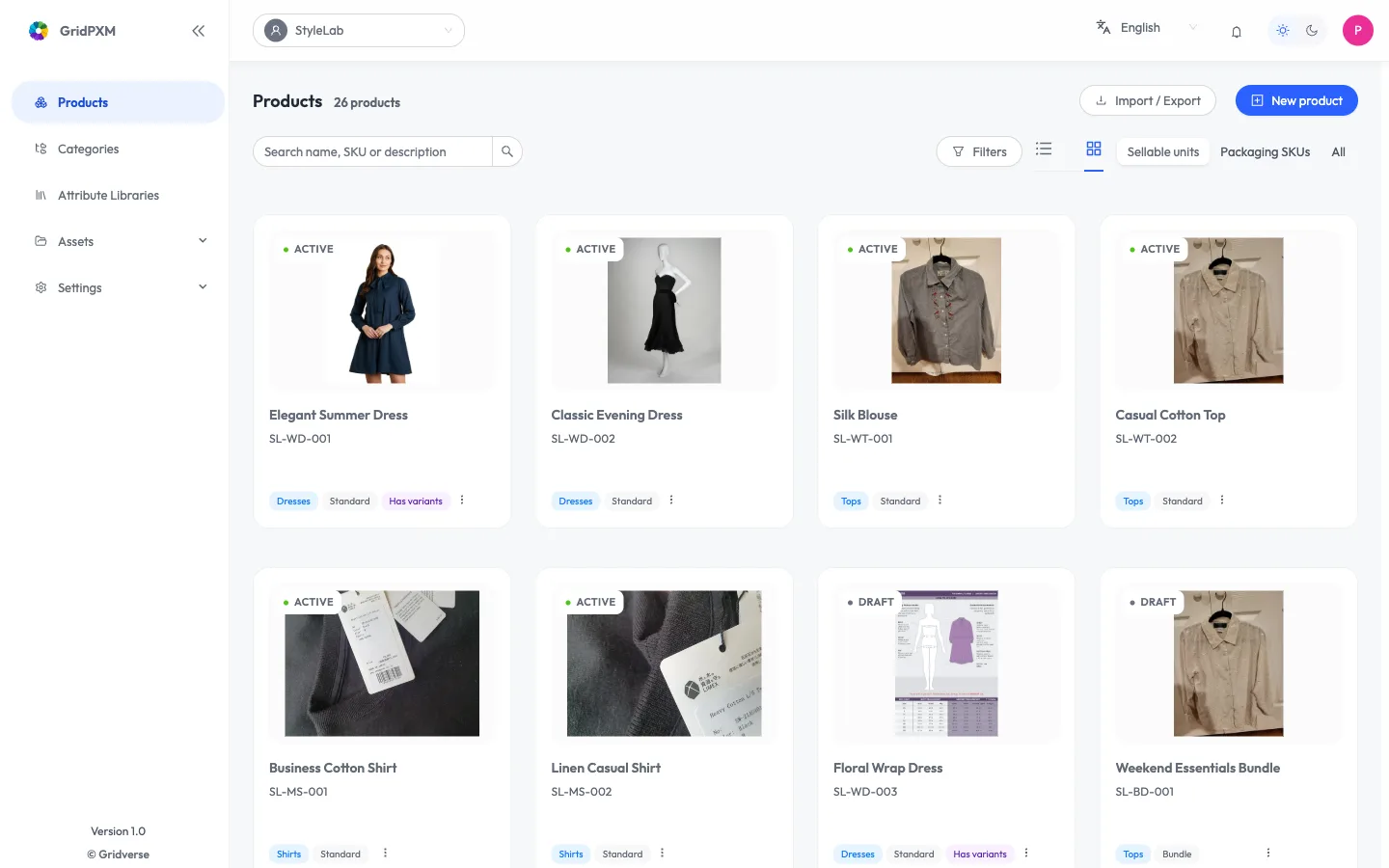Click the SL-WD-002 SKU text
The width and height of the screenshot is (1389, 868).
[x=583, y=439]
